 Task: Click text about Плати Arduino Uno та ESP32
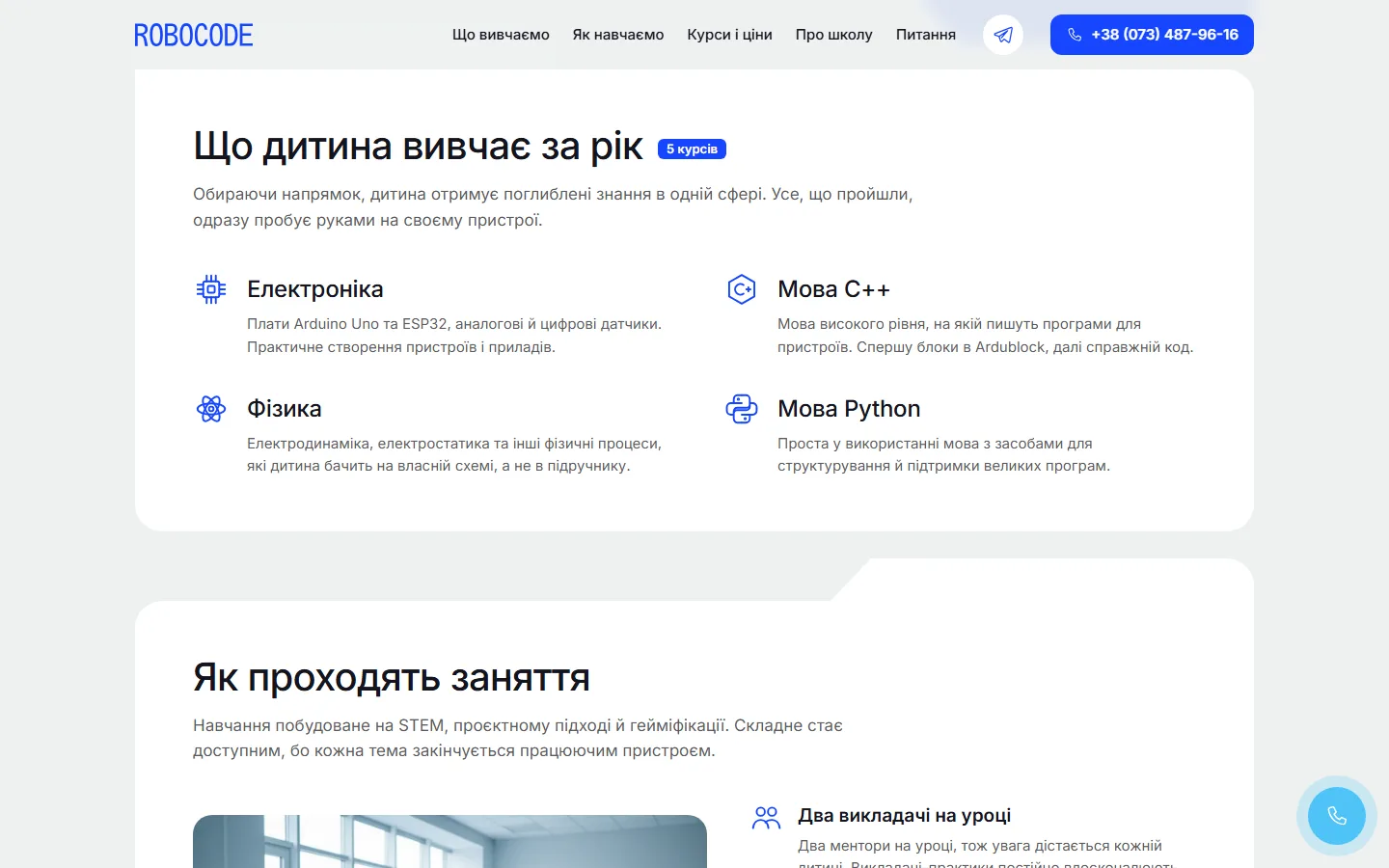point(454,336)
